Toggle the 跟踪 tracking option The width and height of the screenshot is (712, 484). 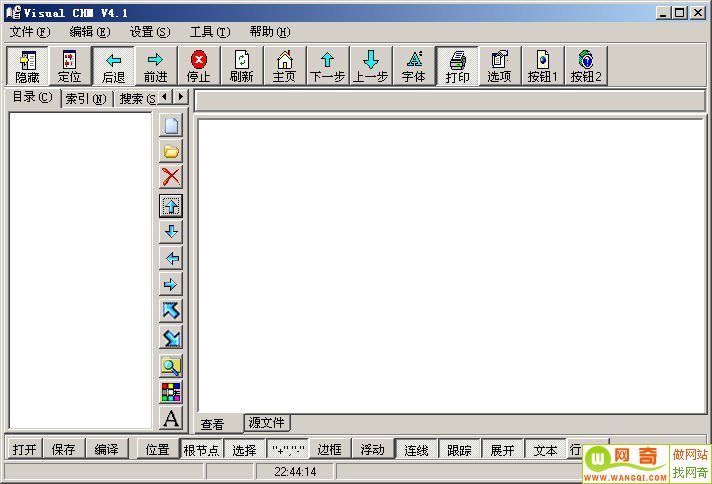[459, 449]
